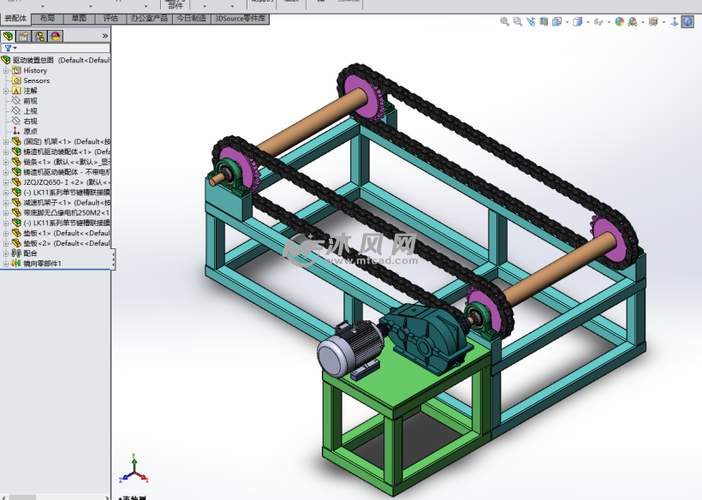Toggle the Hide/Show Items glasses icon
This screenshot has height=500, width=702.
600,21
